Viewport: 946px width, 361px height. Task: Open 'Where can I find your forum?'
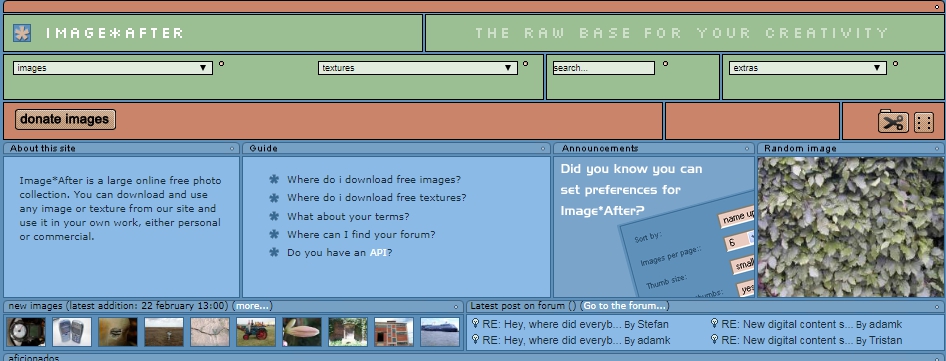click(361, 234)
